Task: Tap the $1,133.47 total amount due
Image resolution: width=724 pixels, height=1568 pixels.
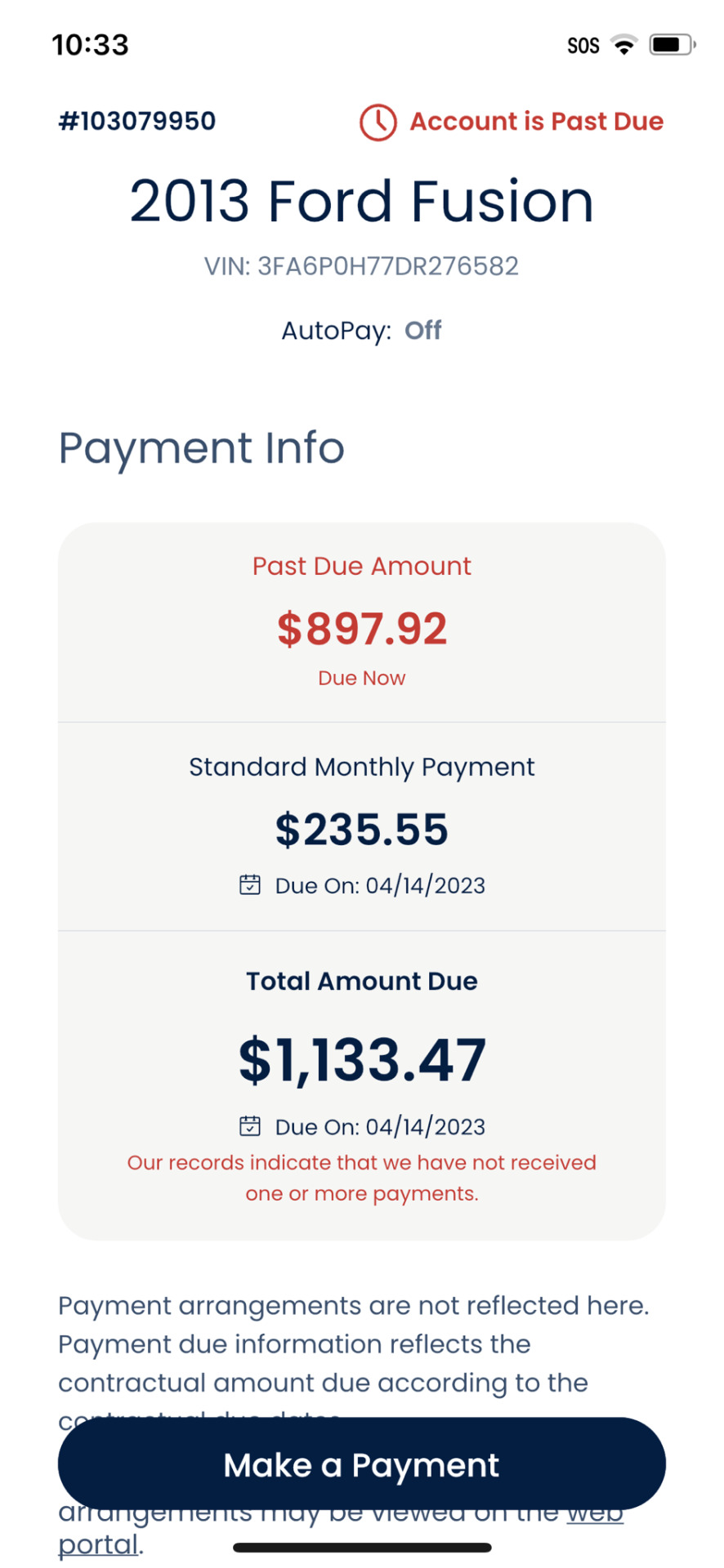Action: (362, 1060)
